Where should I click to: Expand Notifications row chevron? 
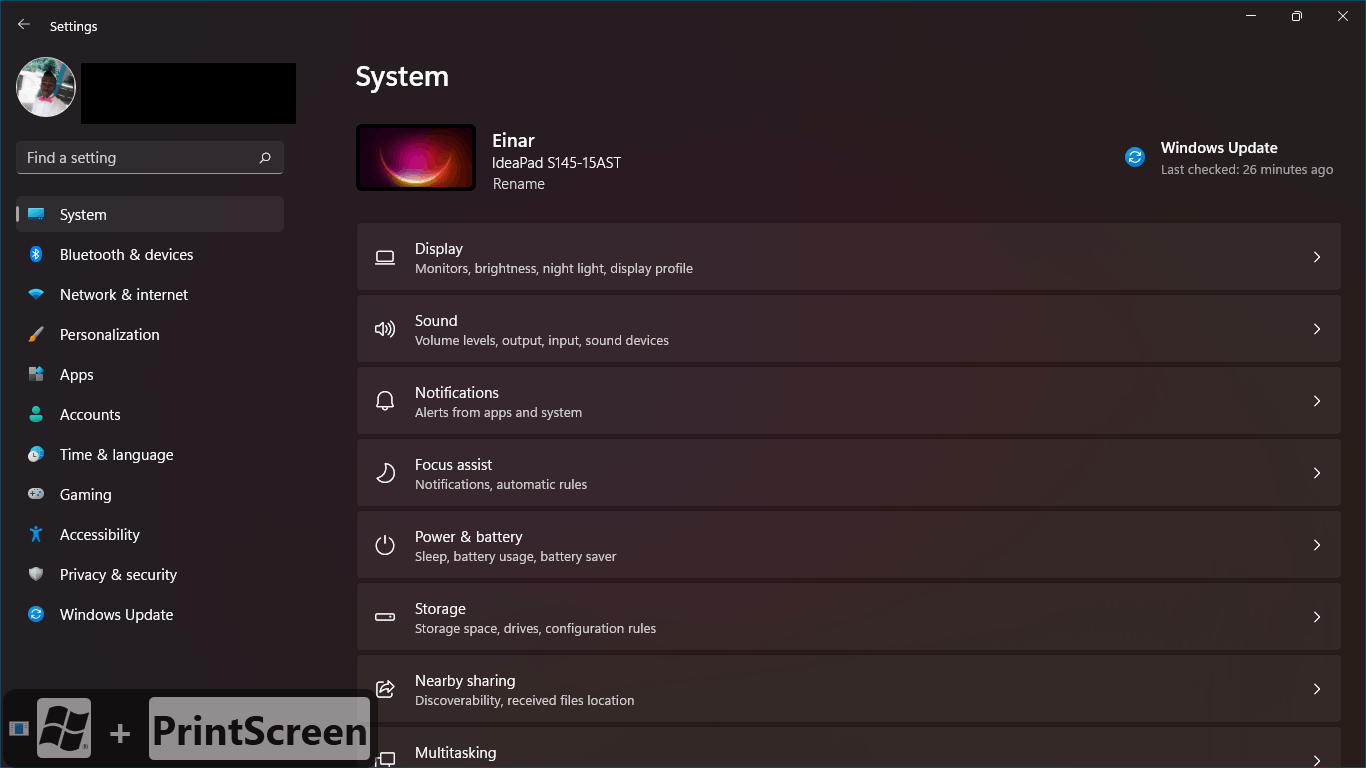1317,401
